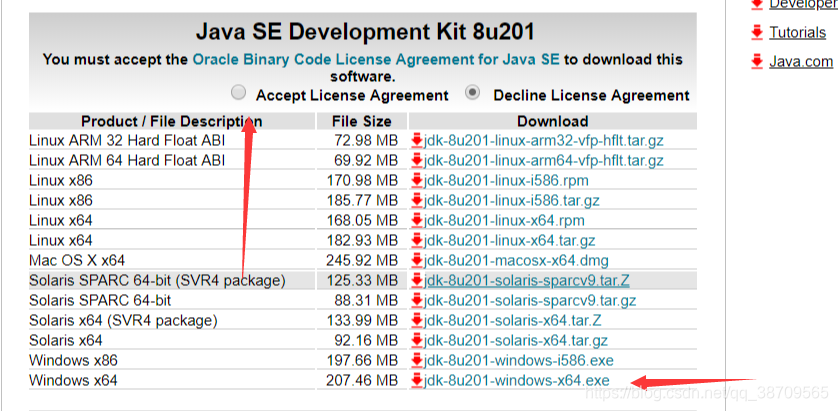Download jdk-8u201-macosx-x64.dmg file
Image resolution: width=838 pixels, height=411 pixels.
coord(516,260)
